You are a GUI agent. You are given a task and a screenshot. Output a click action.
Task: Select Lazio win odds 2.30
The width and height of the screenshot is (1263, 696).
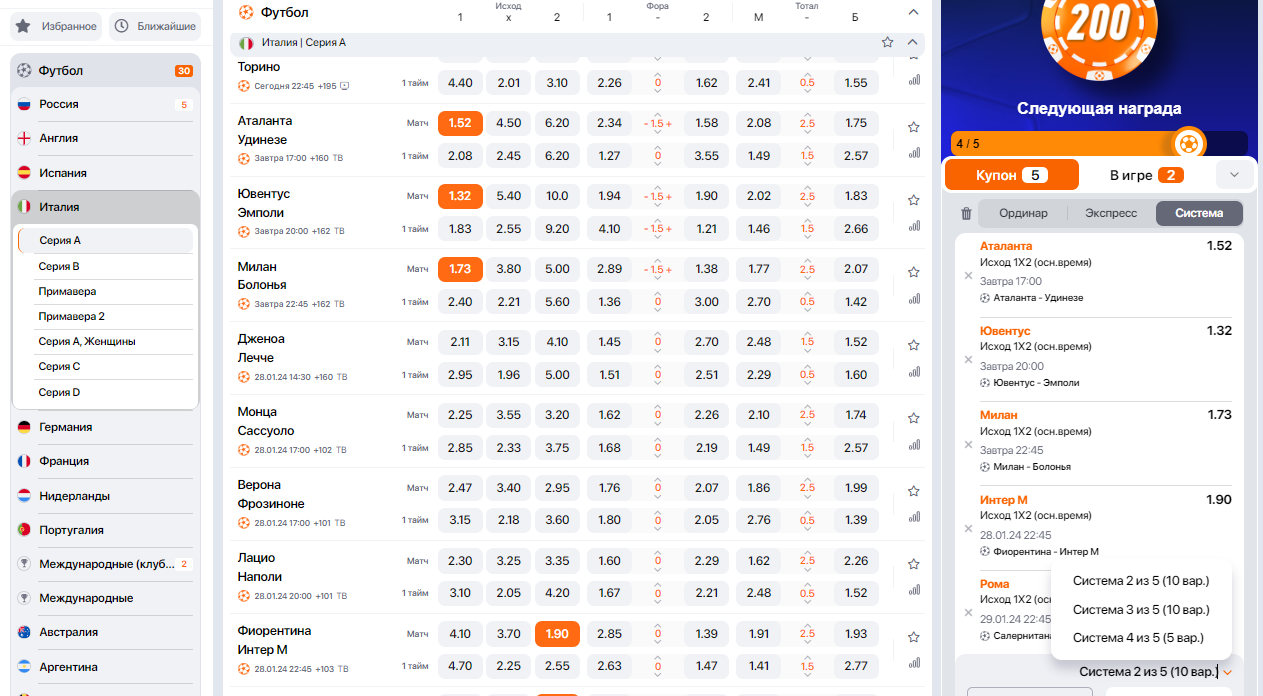coord(460,561)
